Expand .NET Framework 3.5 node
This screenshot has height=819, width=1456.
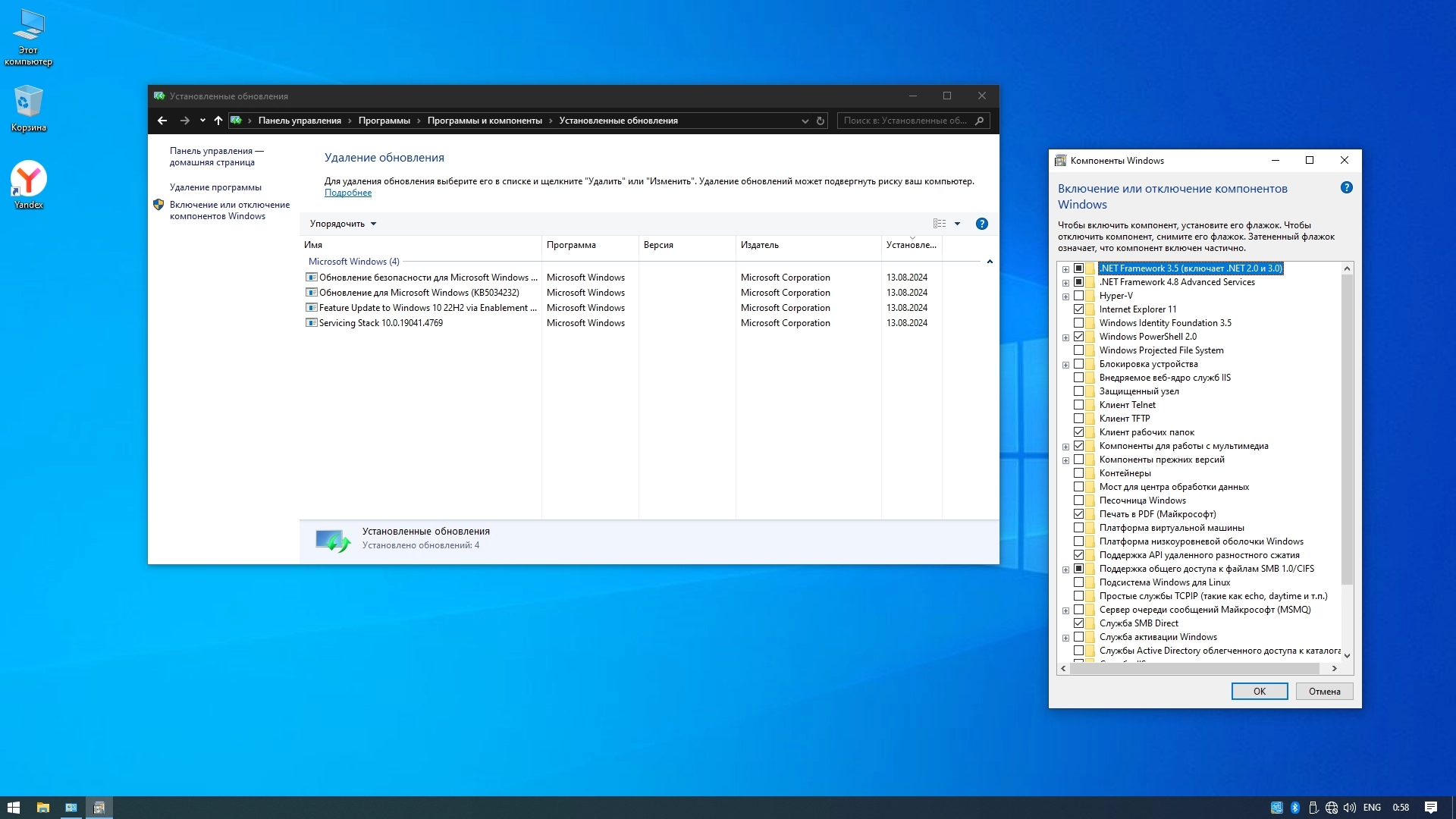(x=1065, y=269)
